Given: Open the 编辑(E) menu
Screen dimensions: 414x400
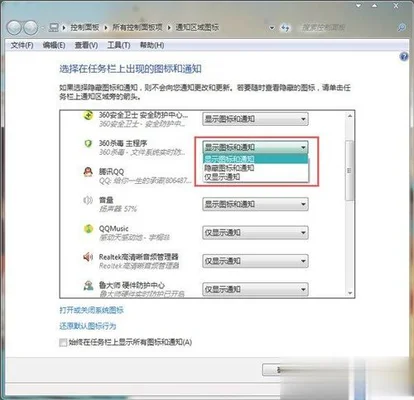Looking at the screenshot, I should pyautogui.click(x=54, y=45).
